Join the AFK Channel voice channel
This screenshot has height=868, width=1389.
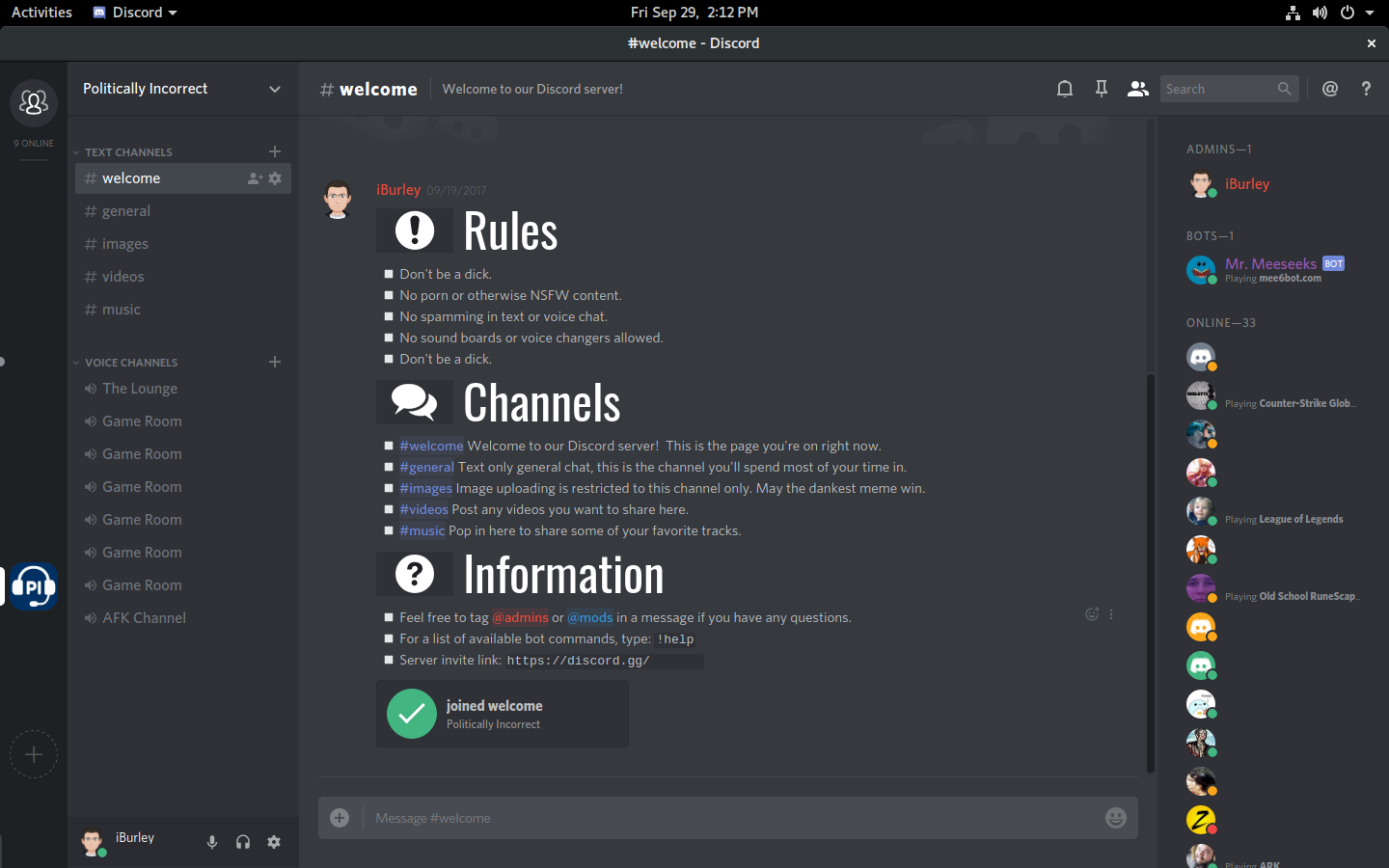coord(183,618)
